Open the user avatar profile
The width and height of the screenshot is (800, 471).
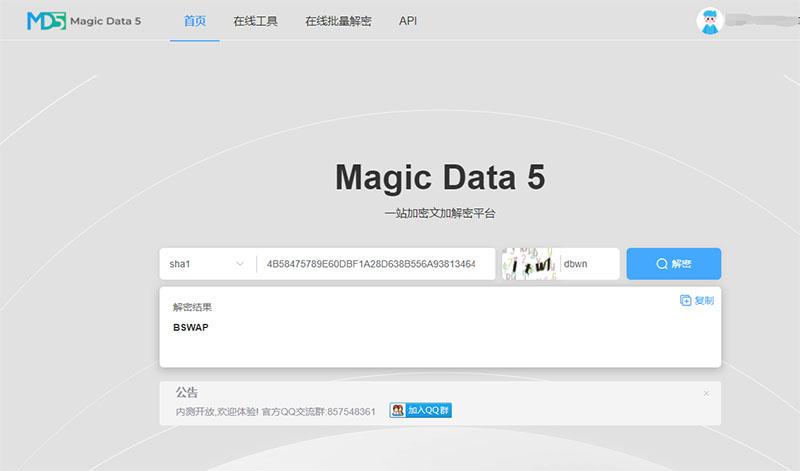(x=710, y=21)
